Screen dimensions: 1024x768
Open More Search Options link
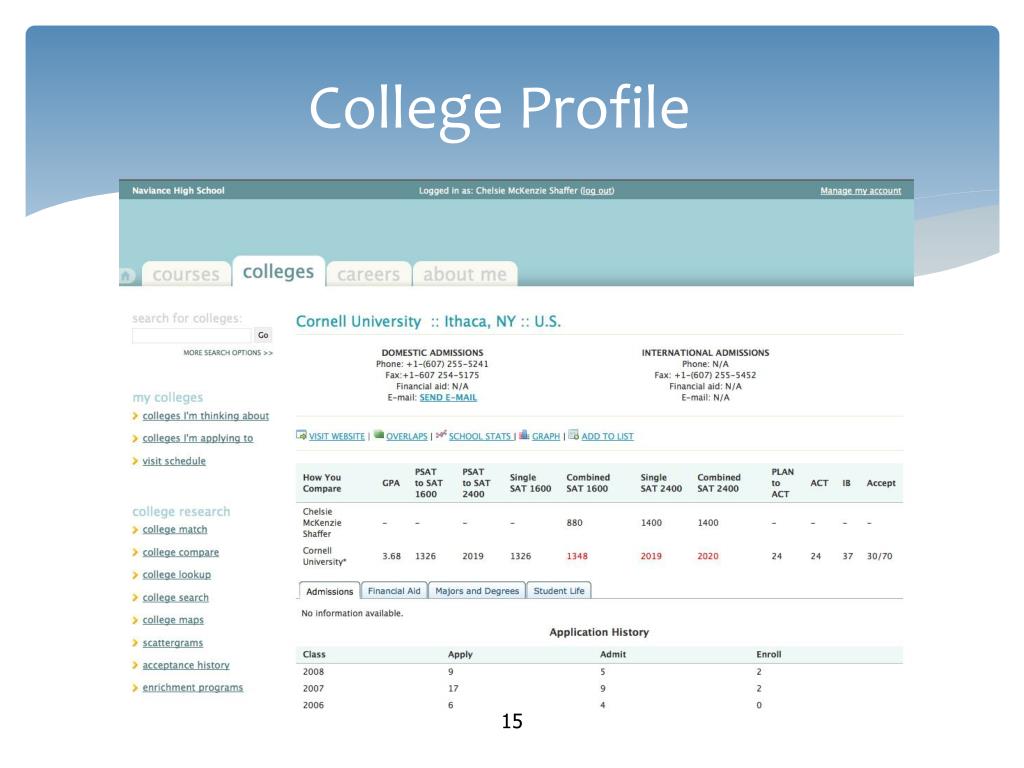(x=228, y=353)
